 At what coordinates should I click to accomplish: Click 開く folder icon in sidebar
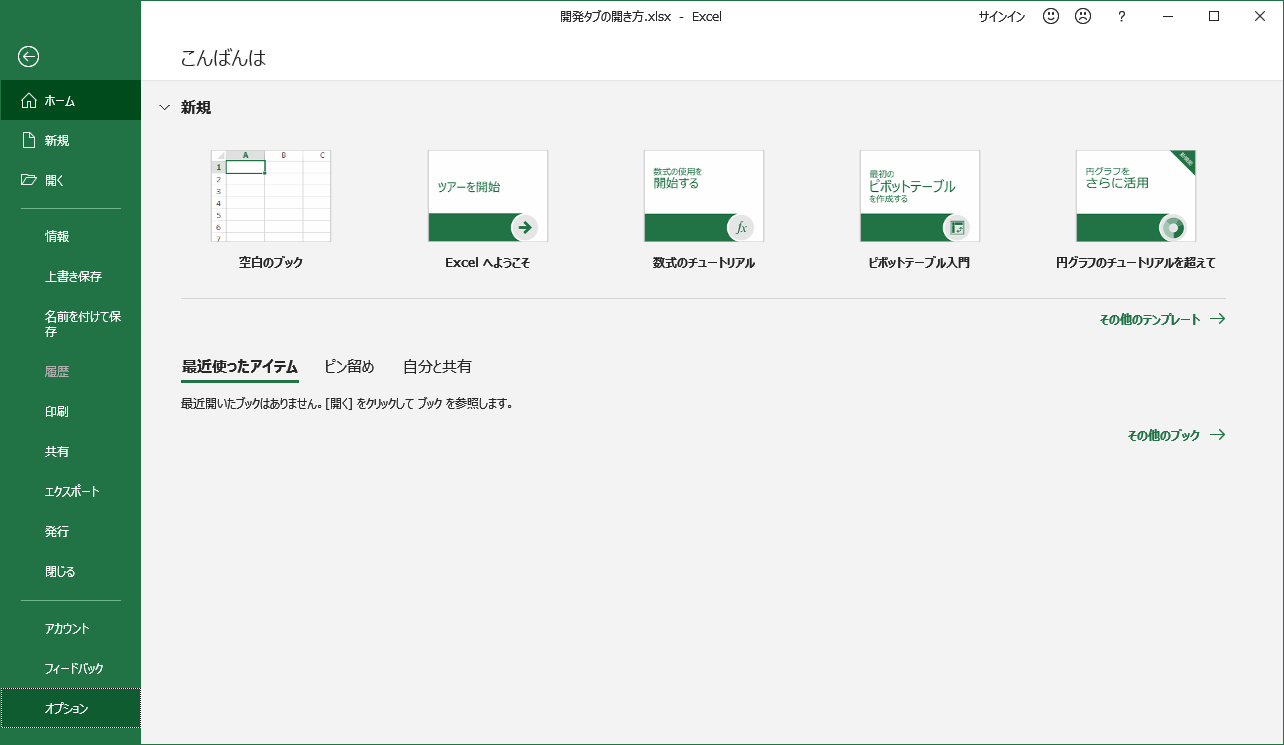pos(29,181)
